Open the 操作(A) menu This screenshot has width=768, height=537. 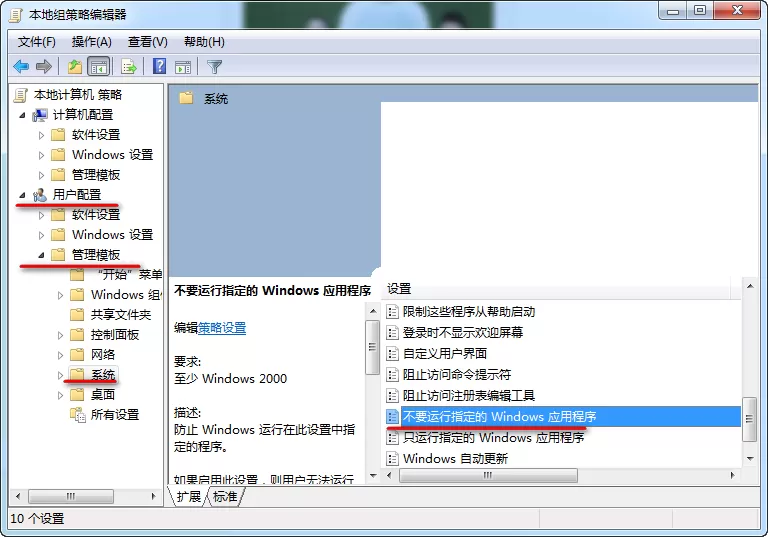(92, 42)
